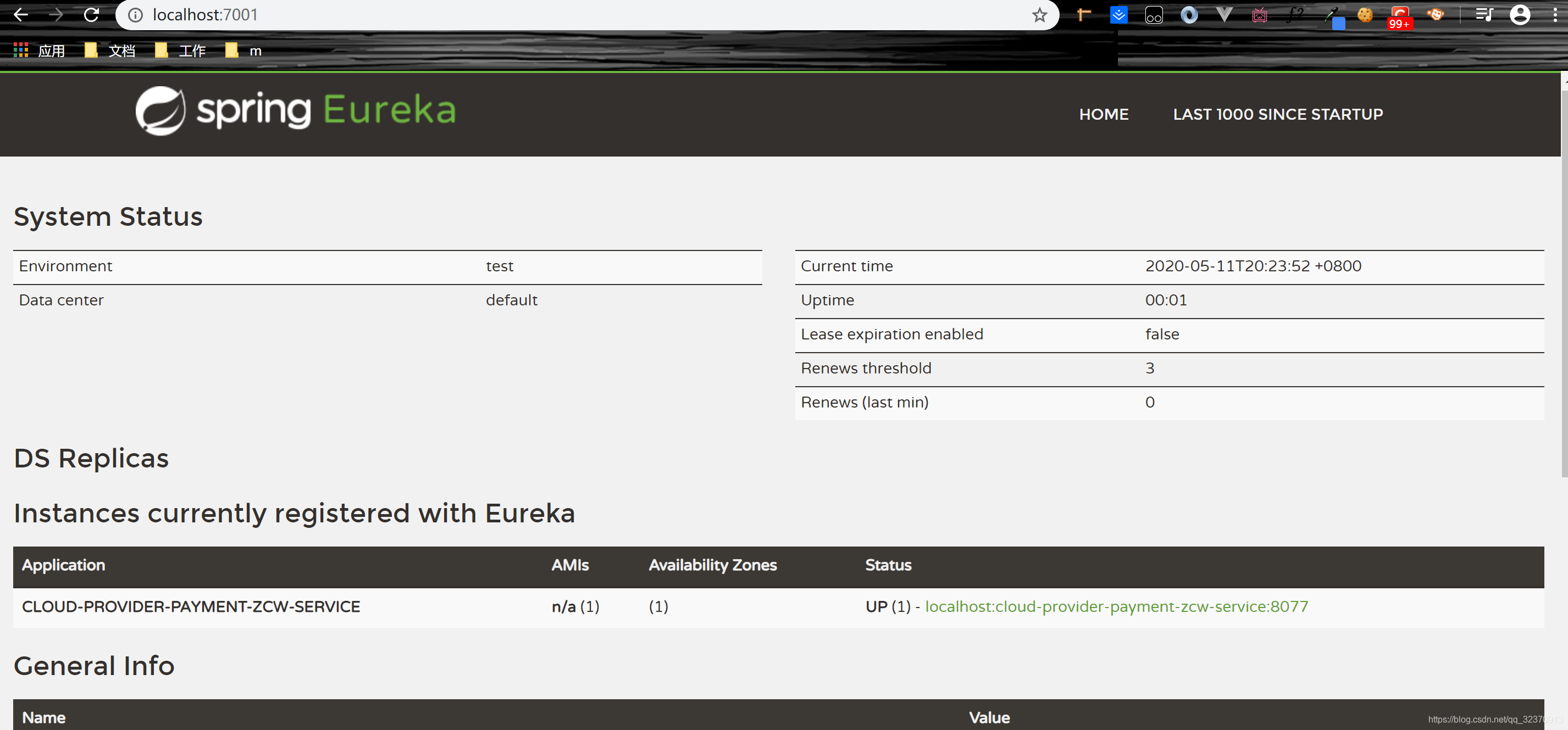Click the Value column header in General Info
The width and height of the screenshot is (1568, 730).
(x=989, y=718)
